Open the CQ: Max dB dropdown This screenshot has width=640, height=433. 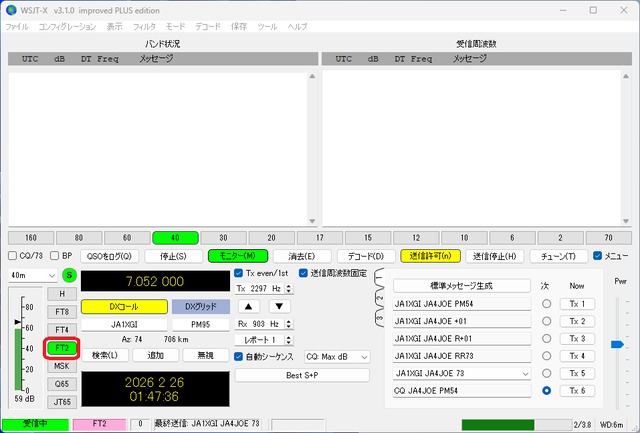click(x=337, y=357)
